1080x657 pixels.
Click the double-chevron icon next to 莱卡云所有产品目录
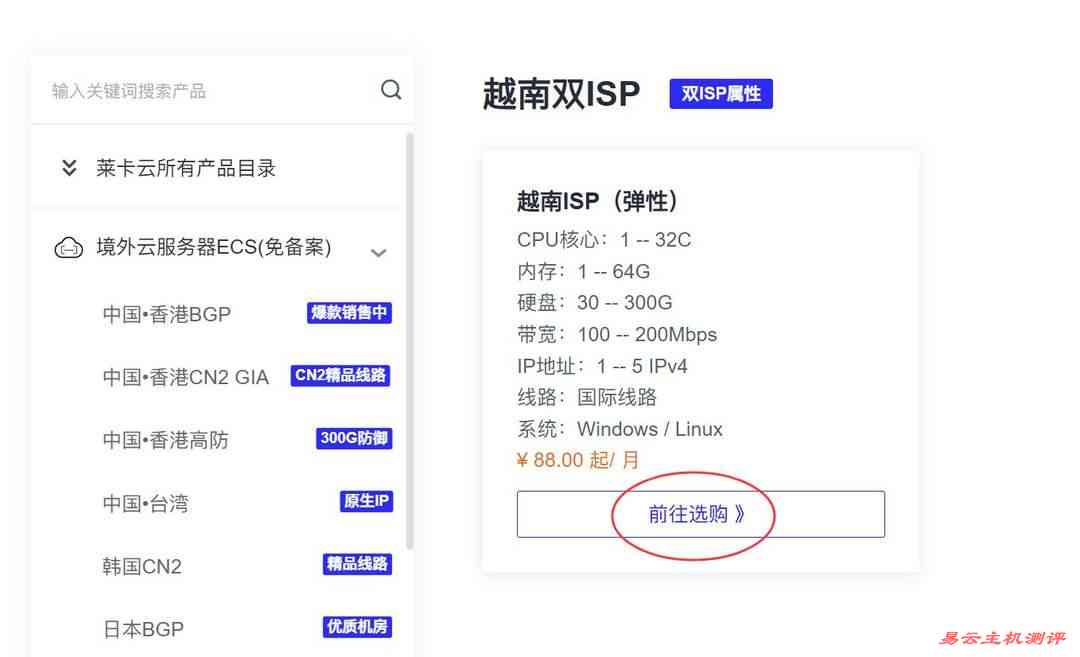(x=68, y=168)
